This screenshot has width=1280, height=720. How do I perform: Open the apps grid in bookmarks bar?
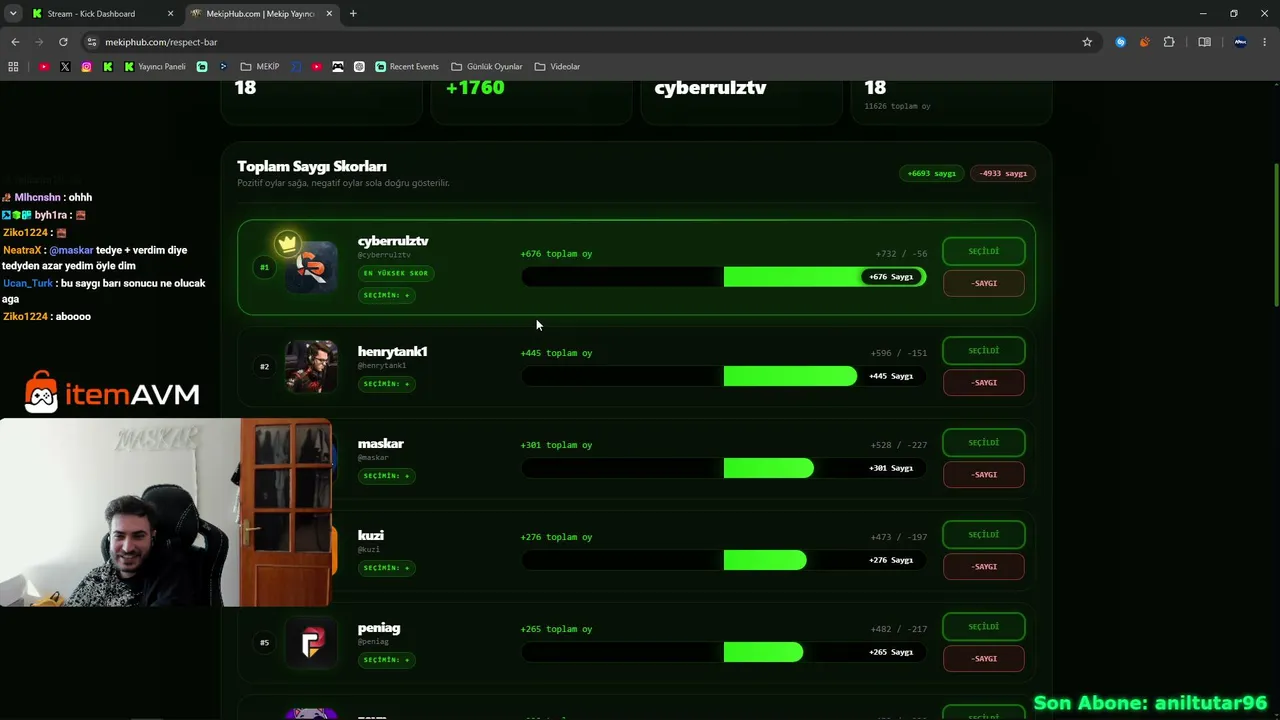click(x=13, y=67)
